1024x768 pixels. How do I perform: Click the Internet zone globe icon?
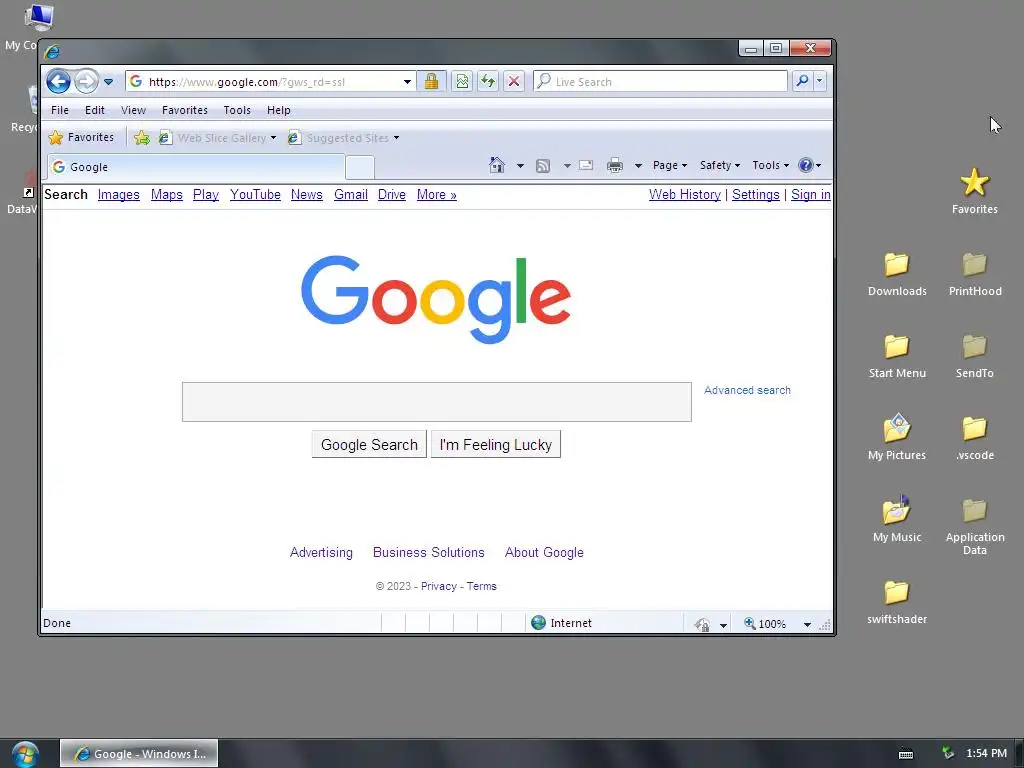(x=538, y=623)
